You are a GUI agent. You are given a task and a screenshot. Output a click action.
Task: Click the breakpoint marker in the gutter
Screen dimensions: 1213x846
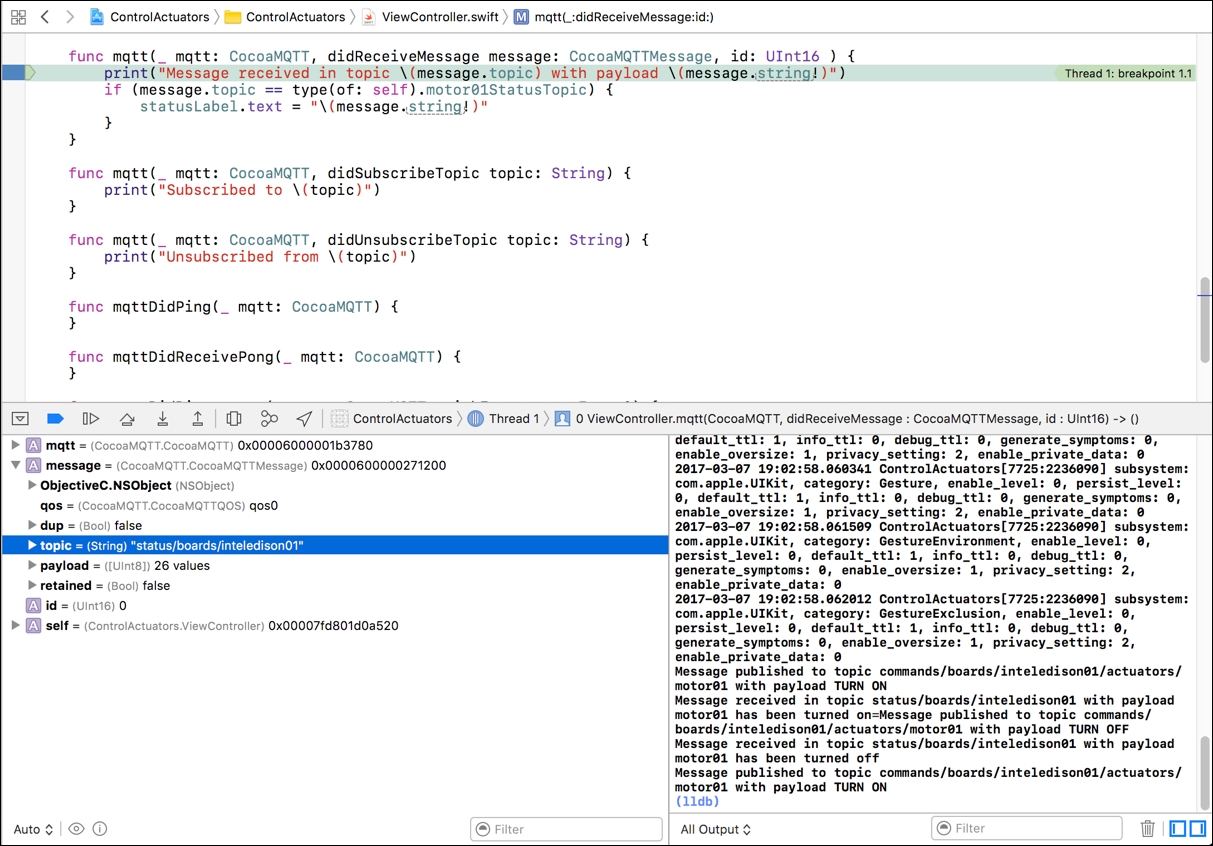[x=16, y=73]
